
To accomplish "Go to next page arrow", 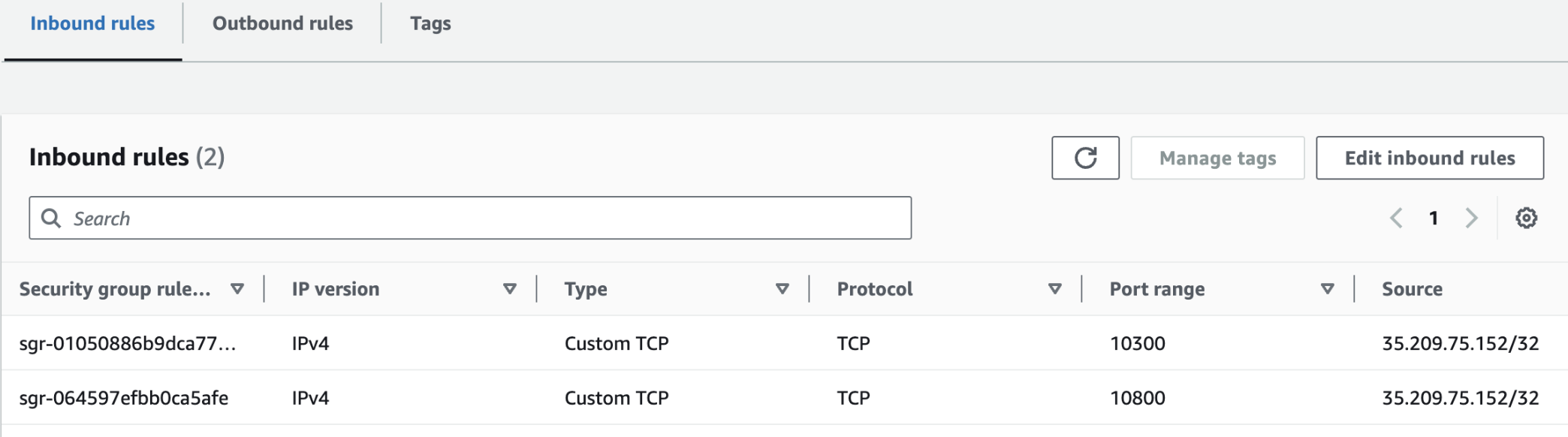I will click(1471, 218).
